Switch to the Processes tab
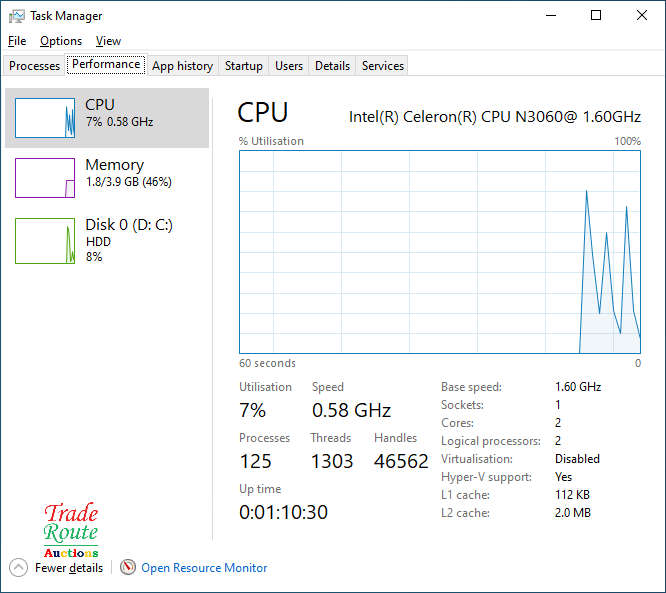Screen dimensions: 666x593 (35, 66)
